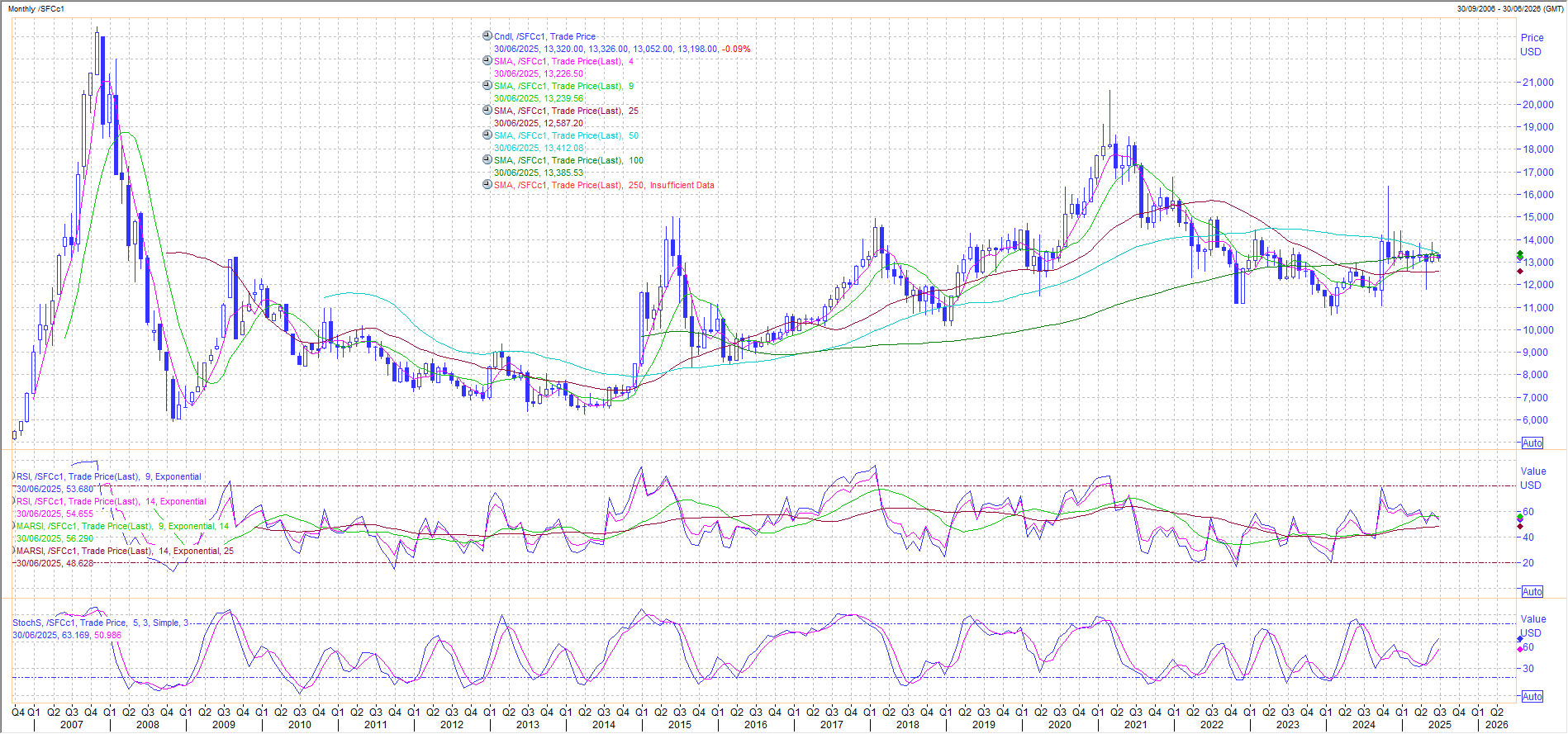Image resolution: width=1568 pixels, height=734 pixels.
Task: Click the 2026 year label on the time axis
Action: [1497, 724]
